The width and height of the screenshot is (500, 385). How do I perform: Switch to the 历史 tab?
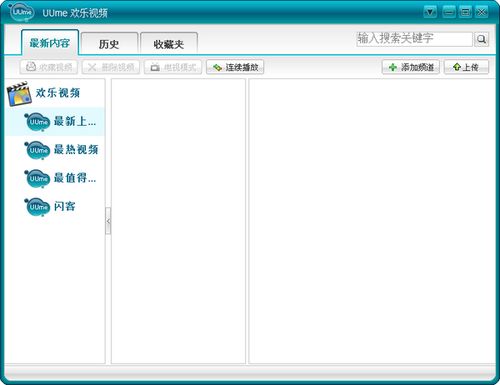coord(109,43)
